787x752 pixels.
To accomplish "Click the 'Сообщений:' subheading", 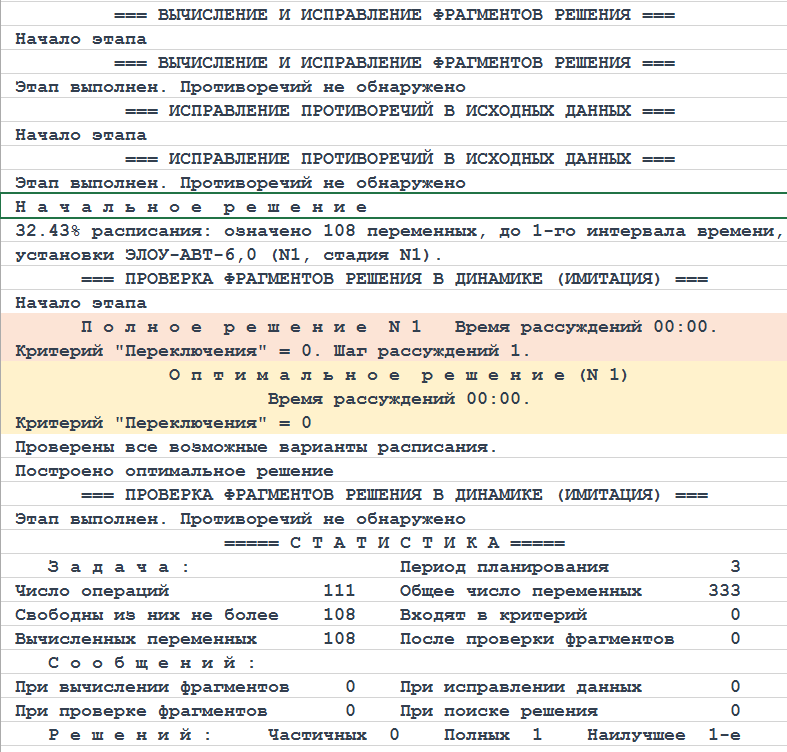I will 152,663.
